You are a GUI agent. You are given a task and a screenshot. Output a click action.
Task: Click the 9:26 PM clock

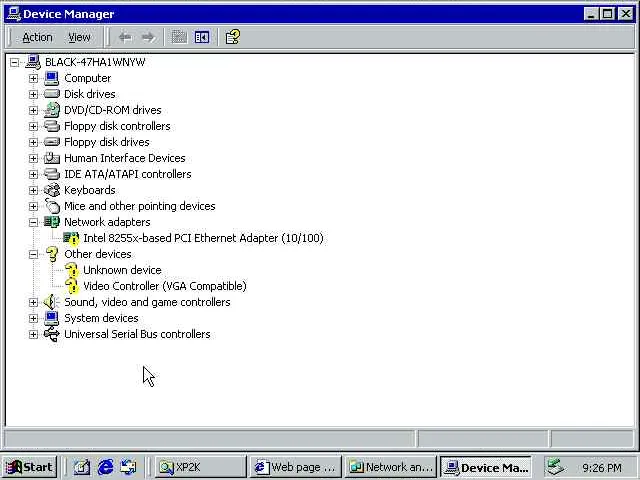pos(602,467)
